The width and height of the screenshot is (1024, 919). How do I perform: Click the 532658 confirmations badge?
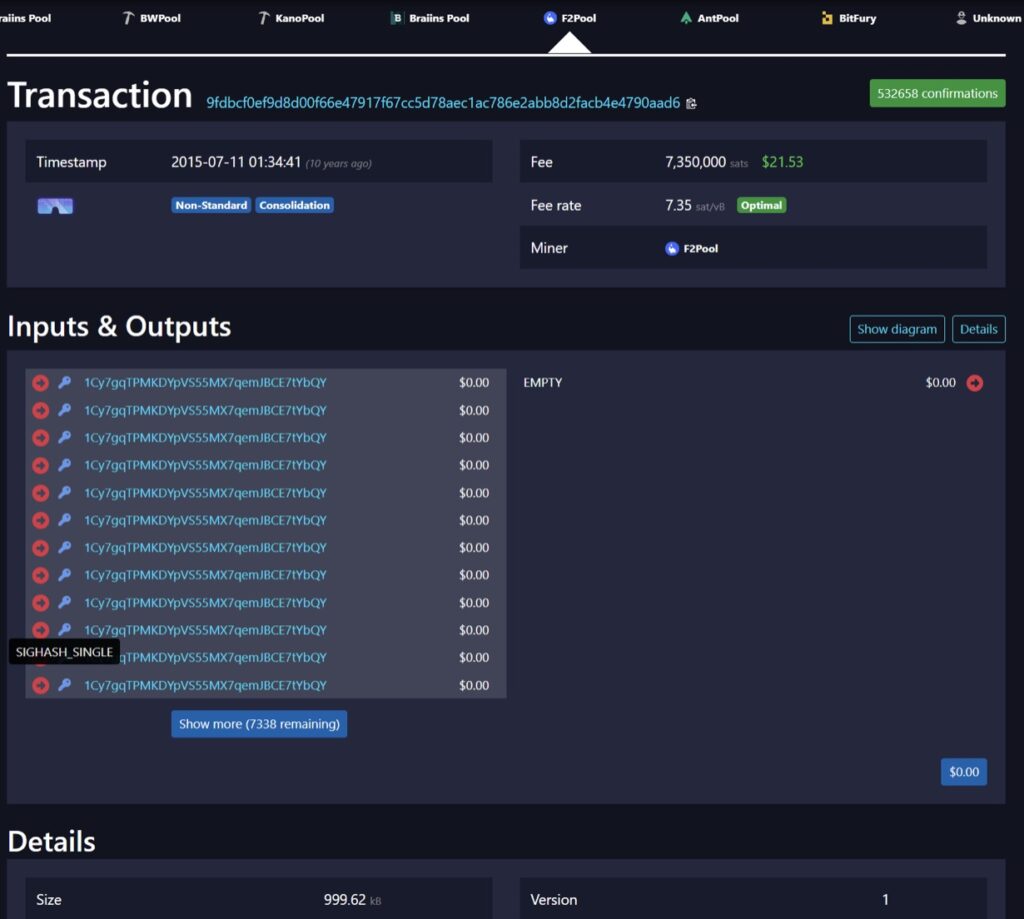point(937,93)
